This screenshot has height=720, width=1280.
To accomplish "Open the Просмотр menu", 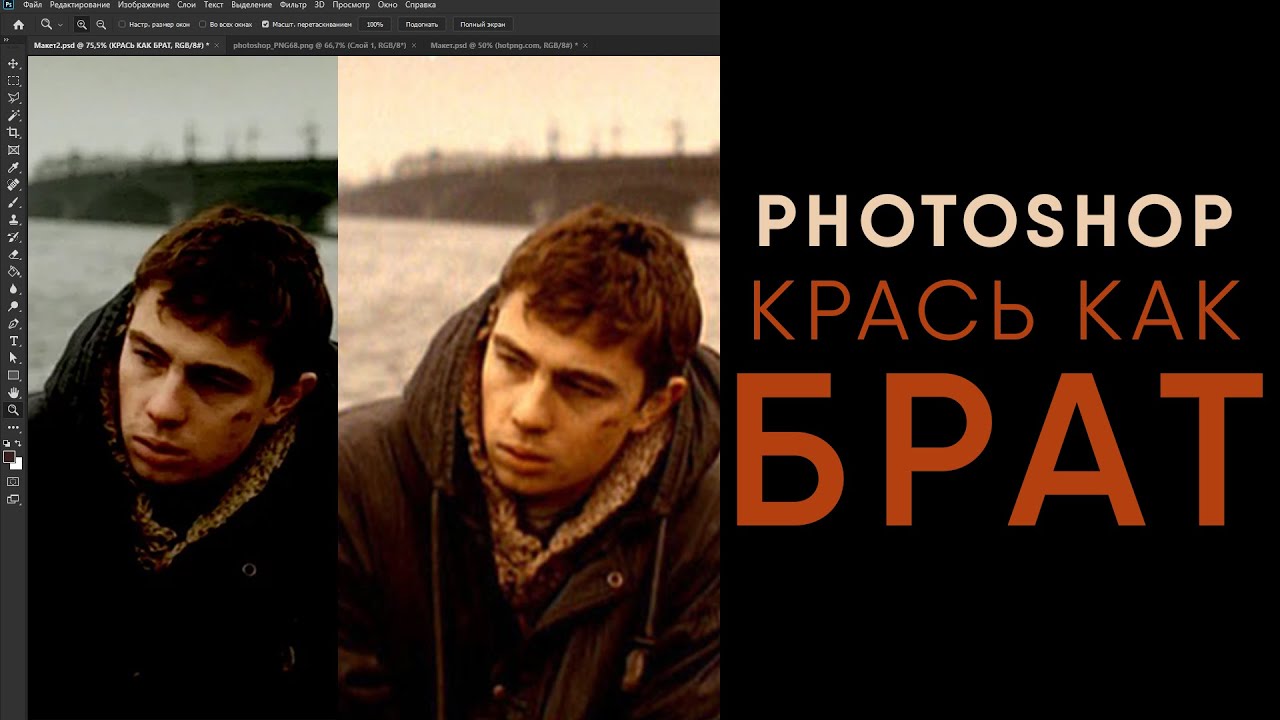I will (351, 5).
